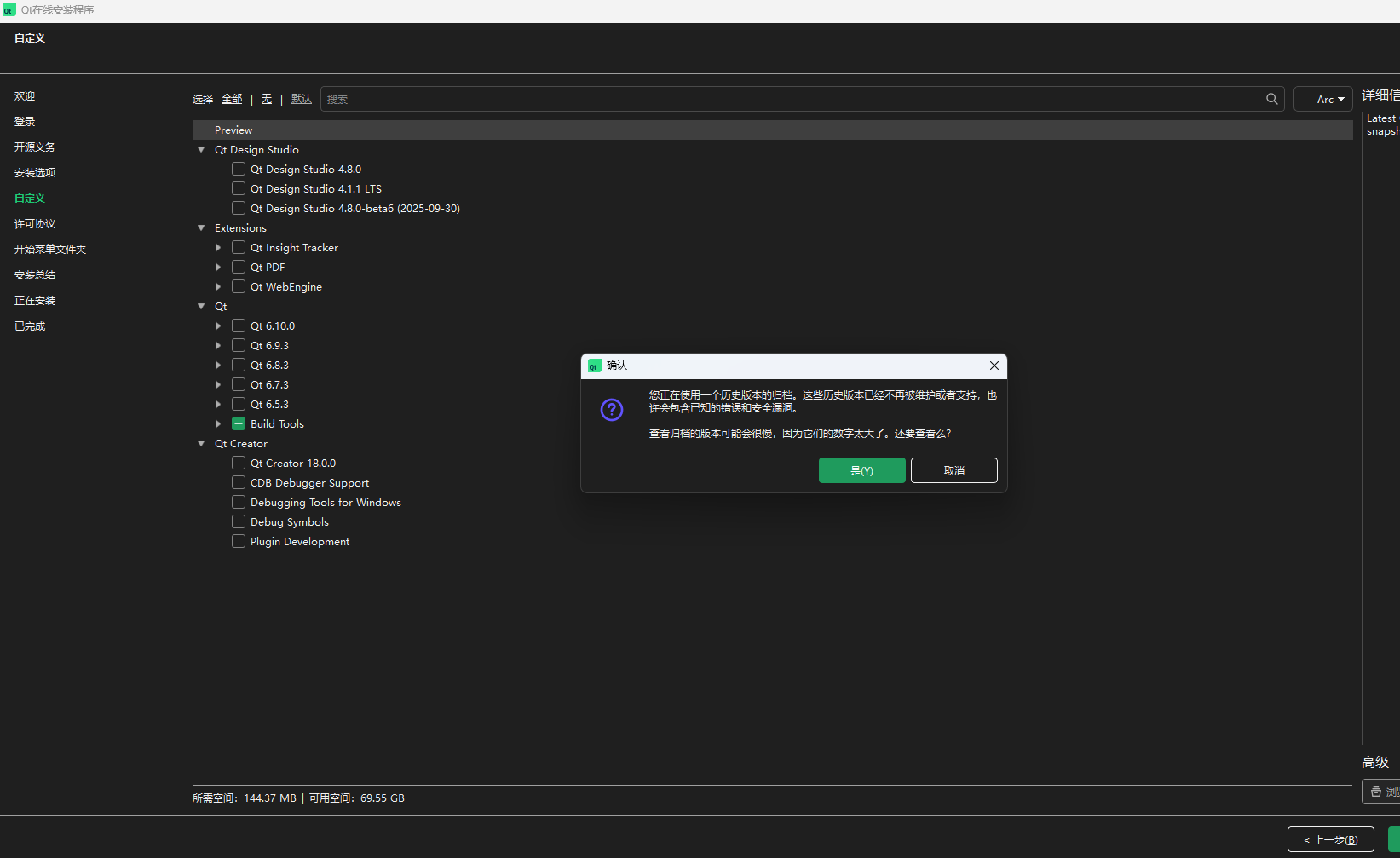Expand the Qt PDF node
This screenshot has height=858, width=1400.
coord(218,267)
